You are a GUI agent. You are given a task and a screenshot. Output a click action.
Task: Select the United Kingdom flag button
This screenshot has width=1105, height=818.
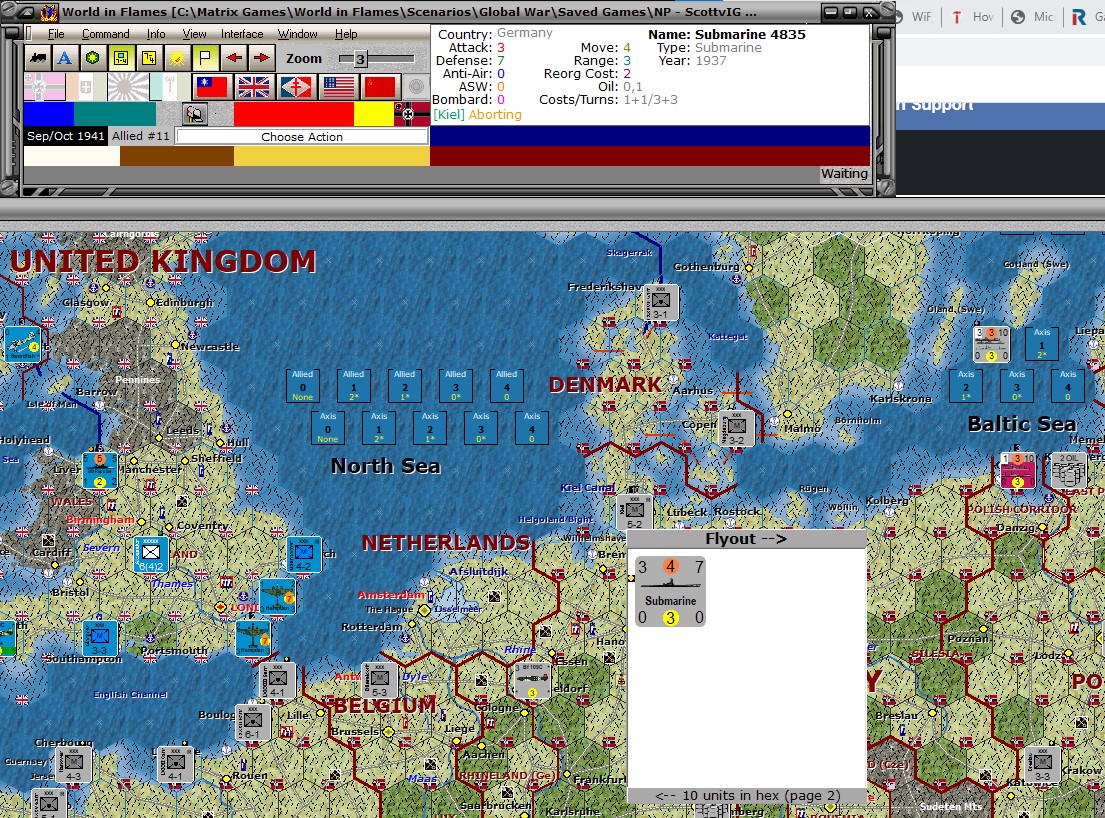pyautogui.click(x=254, y=87)
